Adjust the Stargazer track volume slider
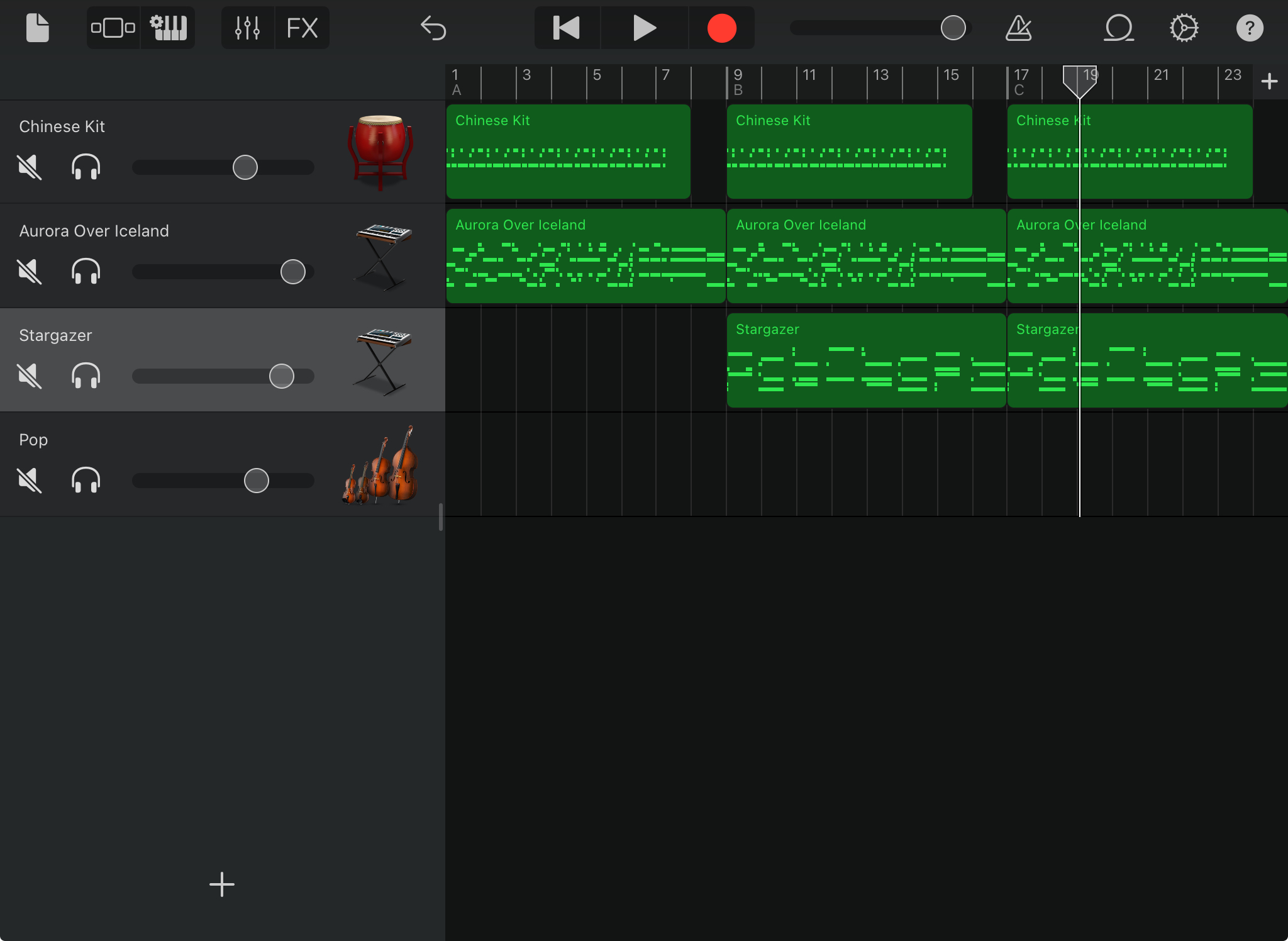This screenshot has width=1288, height=941. (280, 376)
